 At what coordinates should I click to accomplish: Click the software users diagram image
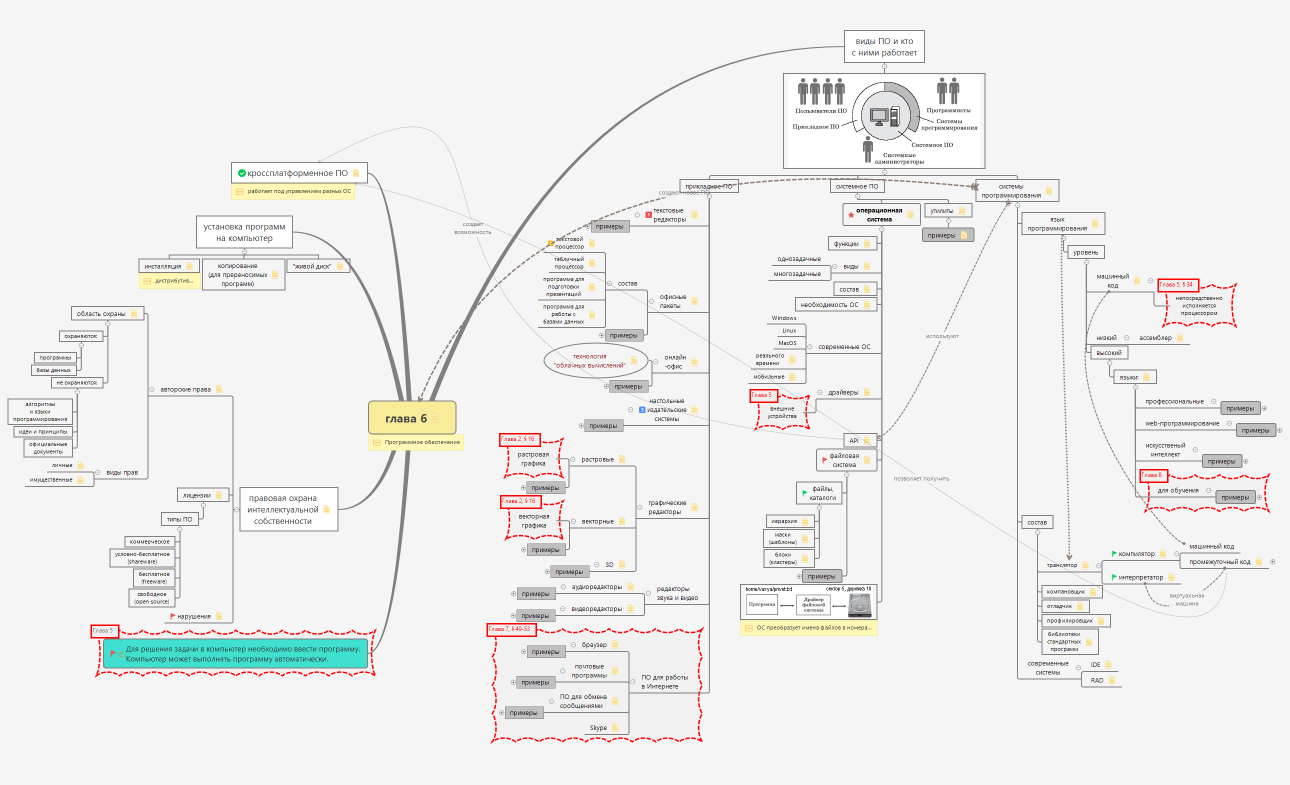pyautogui.click(x=884, y=120)
